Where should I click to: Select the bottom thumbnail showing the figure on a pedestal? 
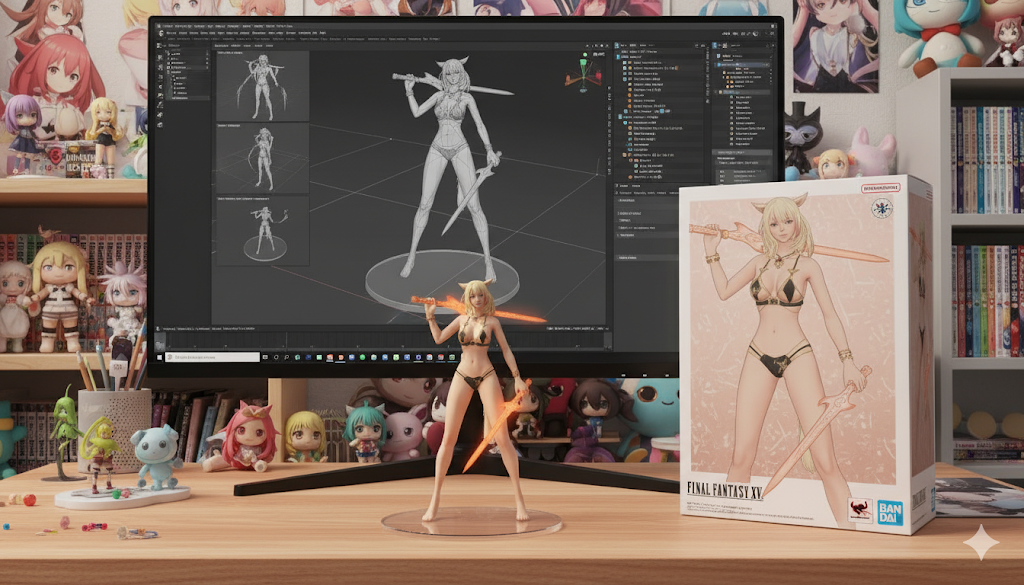[263, 230]
